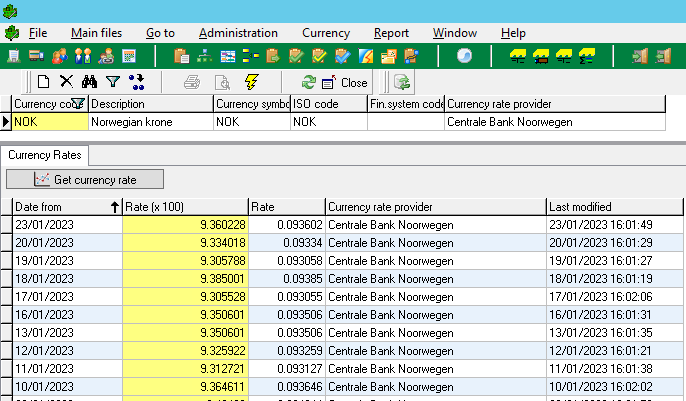Click the grayed printer icon

tap(192, 82)
